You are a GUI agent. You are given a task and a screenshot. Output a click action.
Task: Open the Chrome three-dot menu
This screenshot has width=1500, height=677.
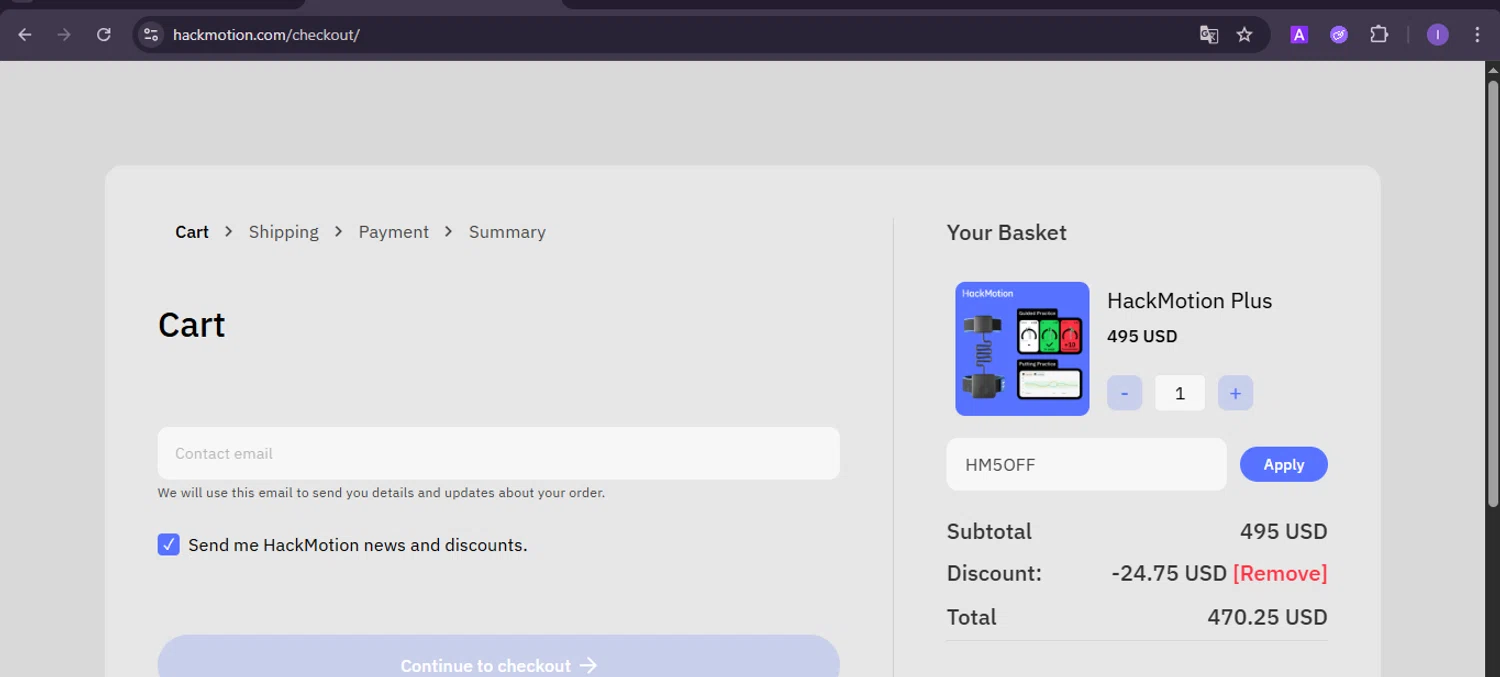tap(1477, 35)
